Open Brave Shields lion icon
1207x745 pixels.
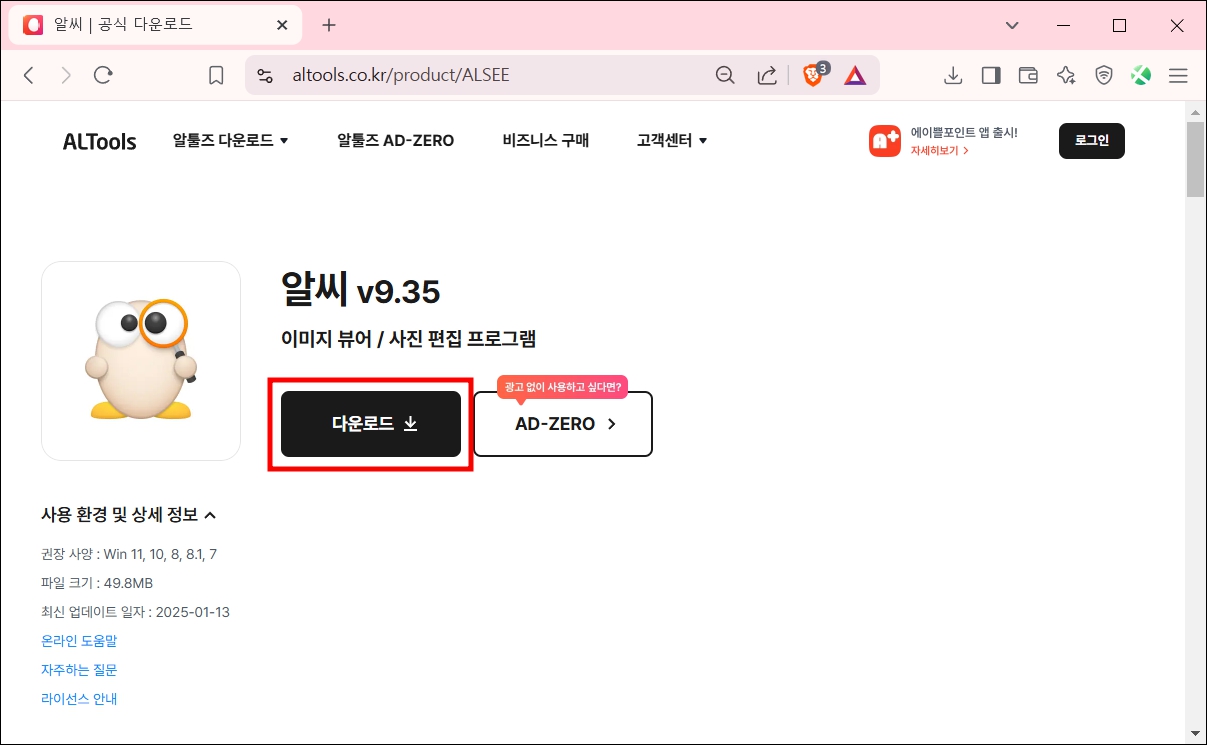(815, 74)
